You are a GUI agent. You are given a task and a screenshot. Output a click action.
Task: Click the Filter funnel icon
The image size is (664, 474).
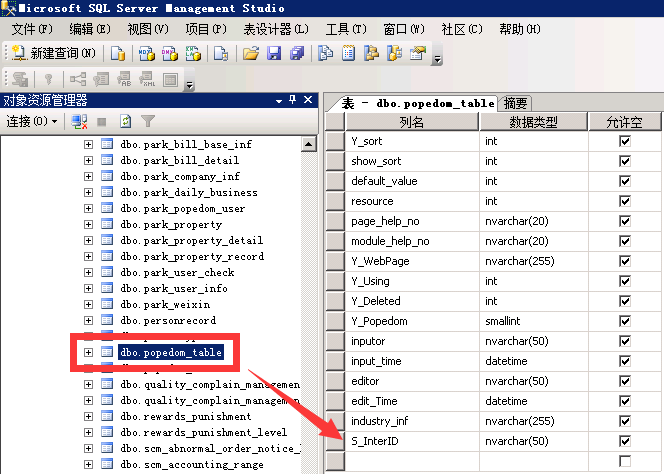tap(148, 121)
